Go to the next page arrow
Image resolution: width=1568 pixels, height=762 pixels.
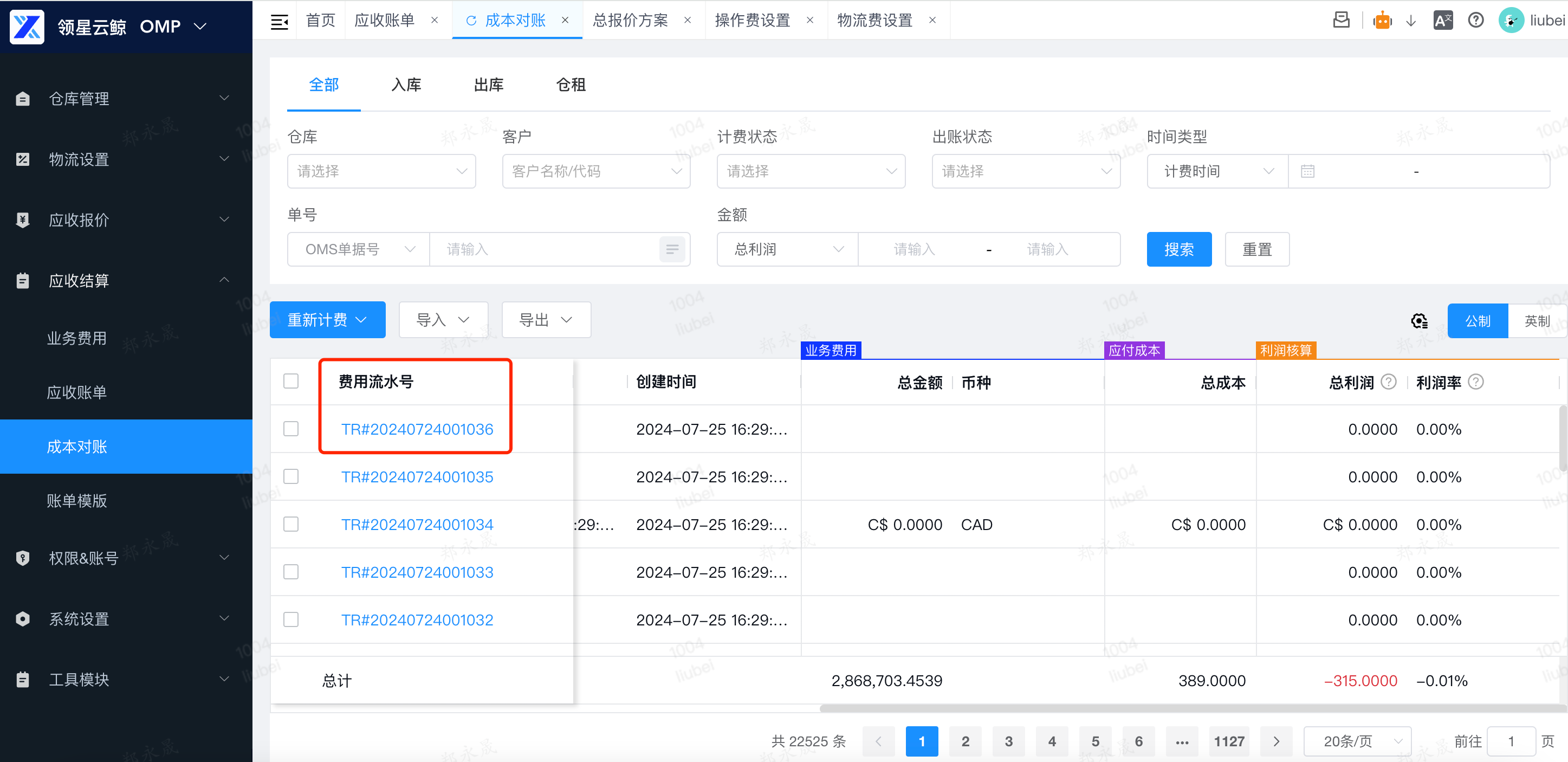pos(1277,741)
